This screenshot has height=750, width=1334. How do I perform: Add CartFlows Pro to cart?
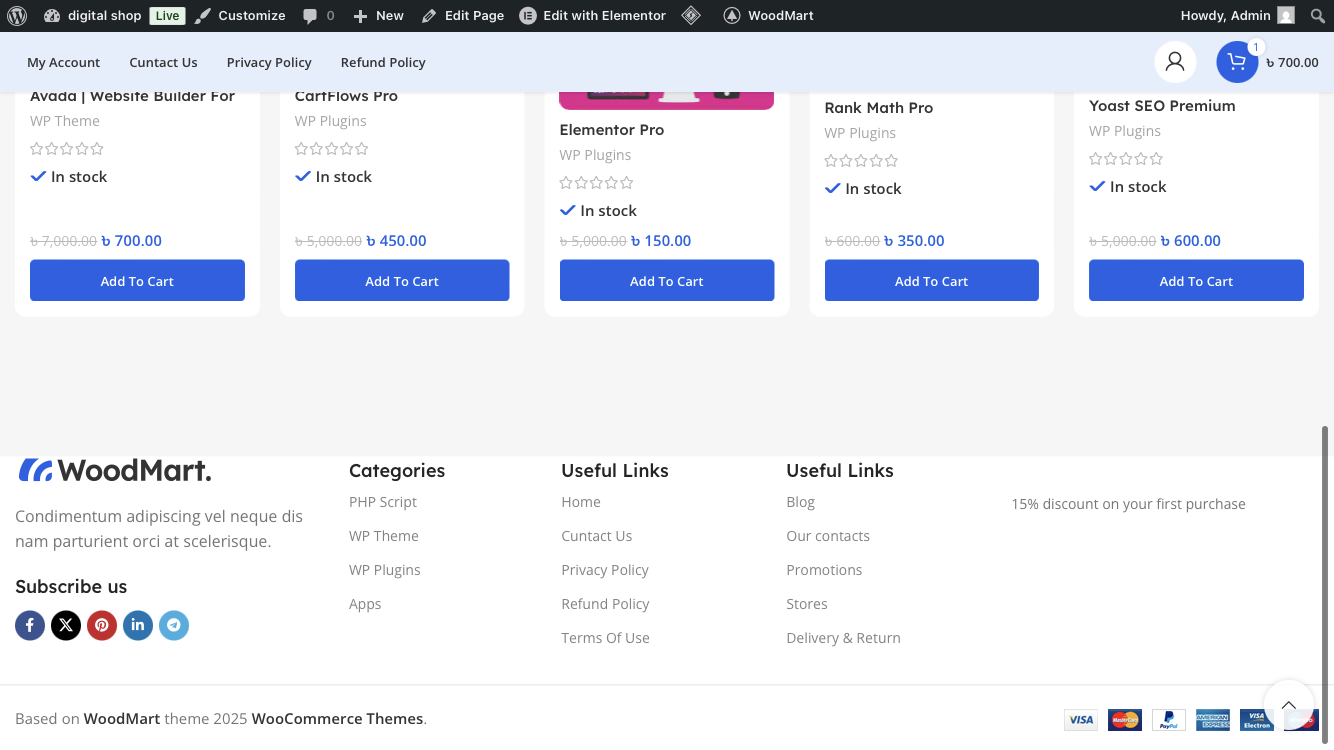402,281
